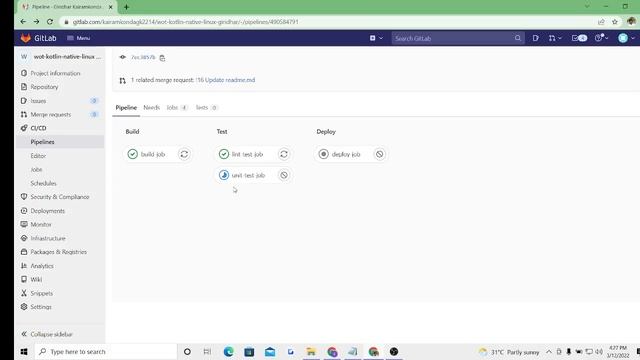Open Monitor in sidebar
Image resolution: width=640 pixels, height=360 pixels.
pos(41,224)
